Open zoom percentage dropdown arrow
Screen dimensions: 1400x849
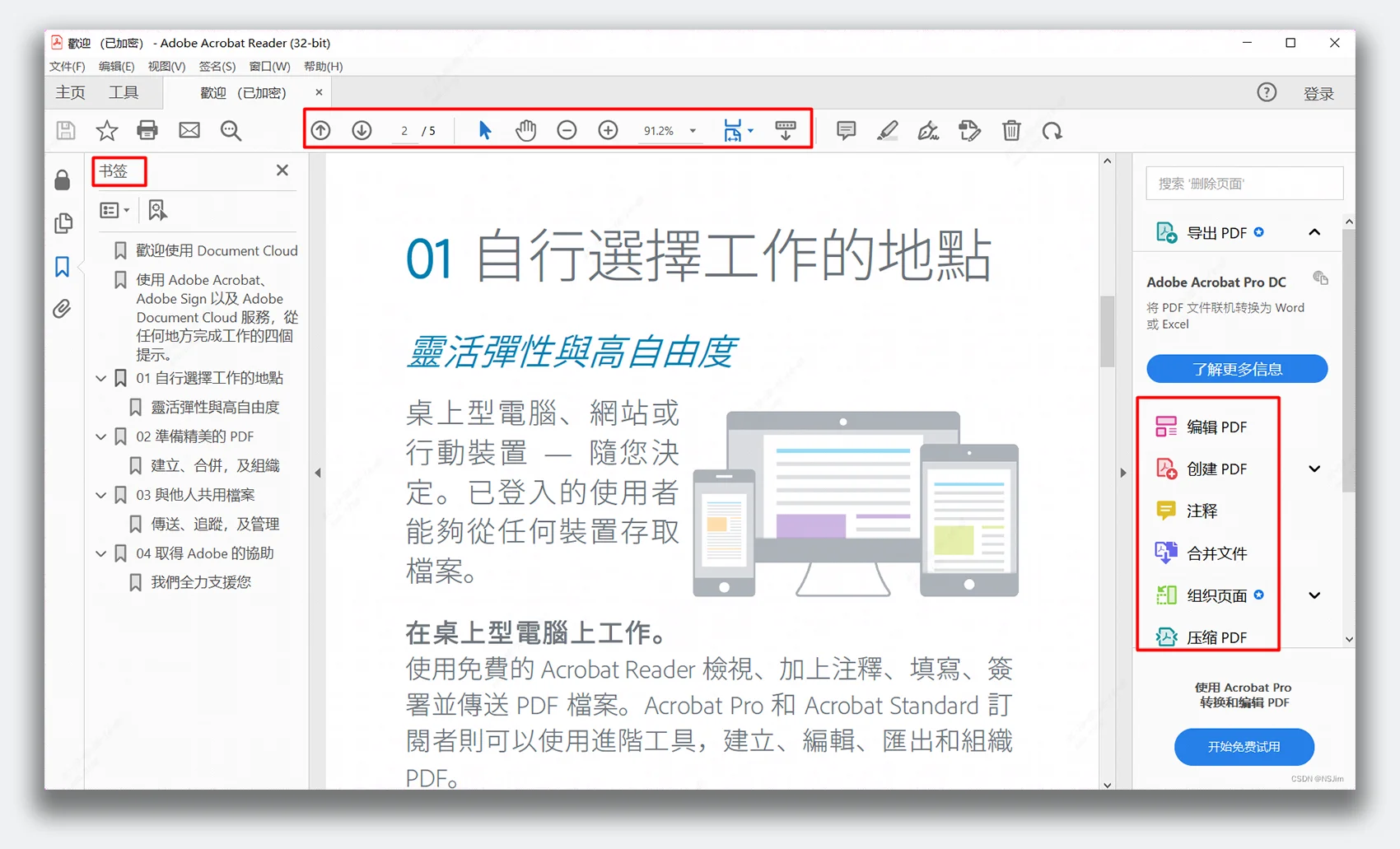click(x=693, y=131)
